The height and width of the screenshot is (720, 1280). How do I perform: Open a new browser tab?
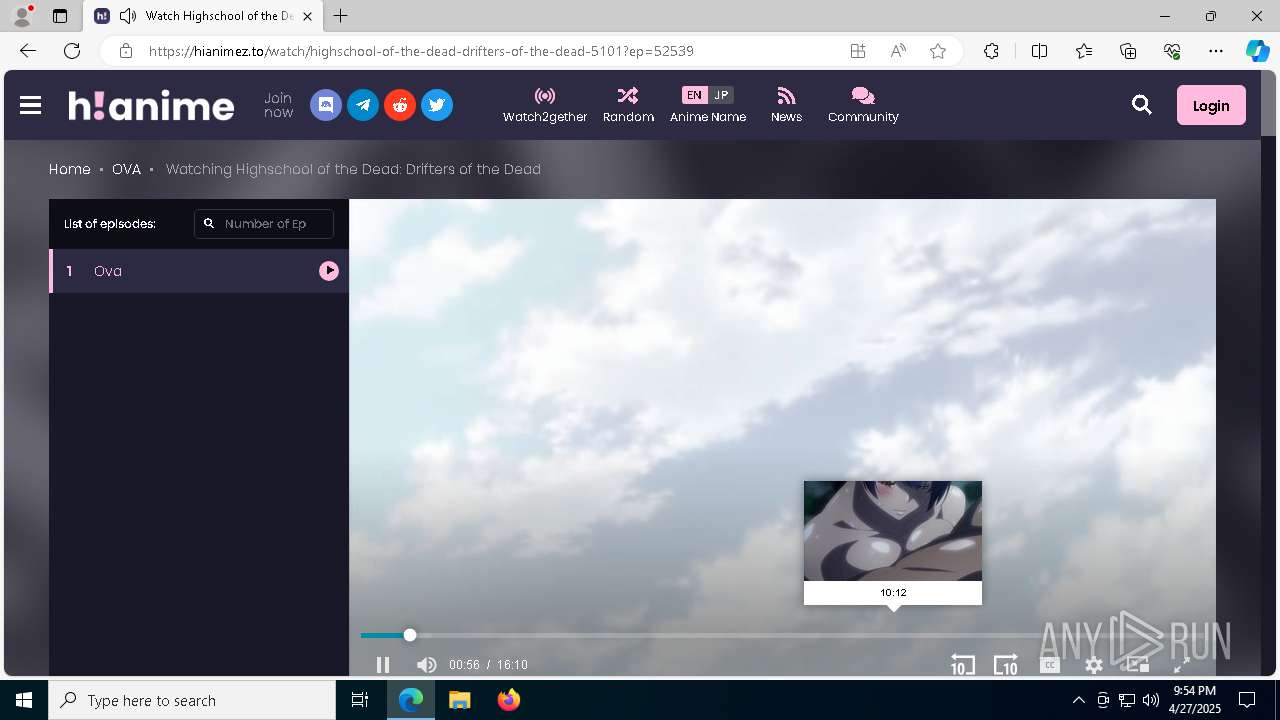pos(340,16)
